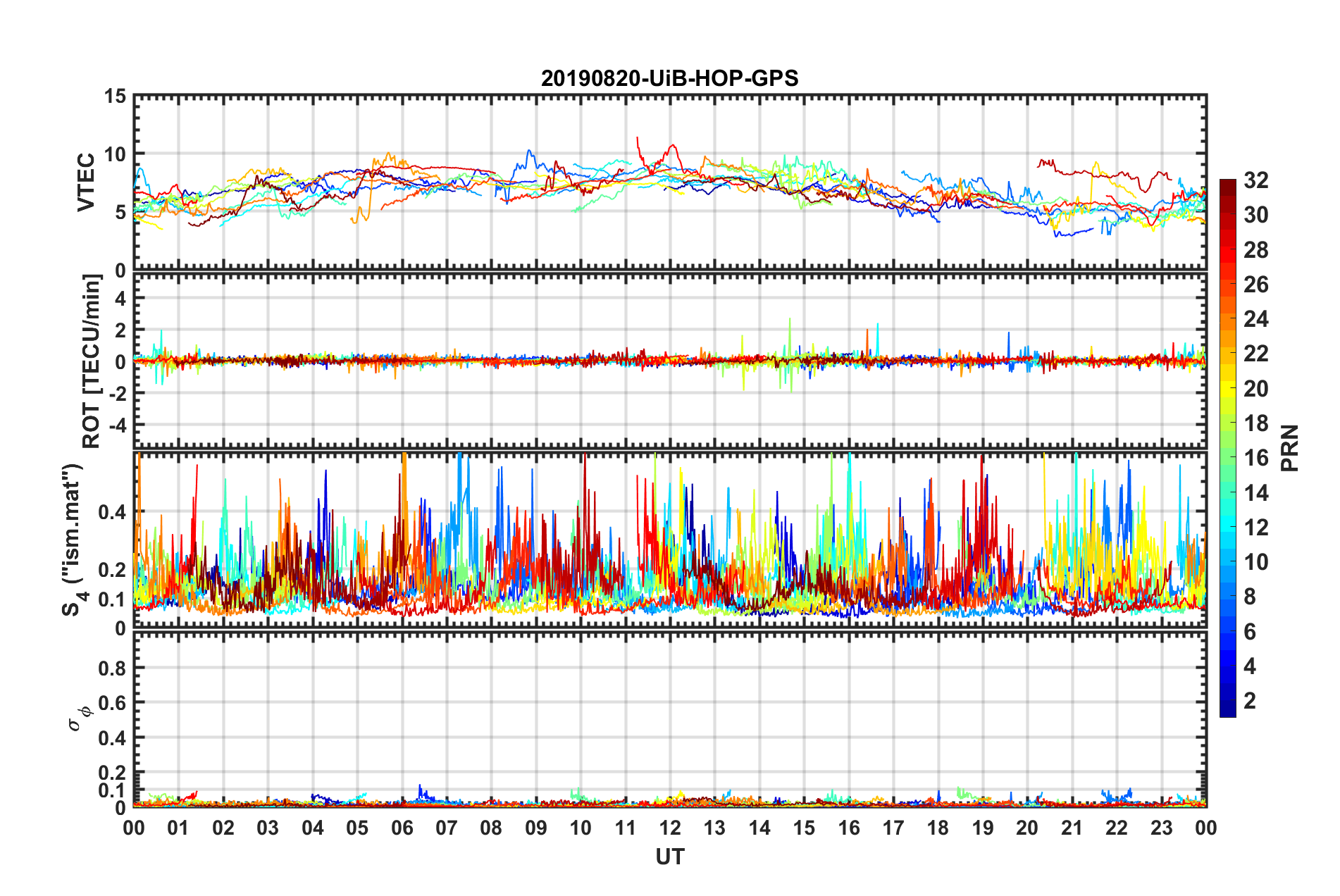Click UT axis tick label 13

(x=714, y=828)
